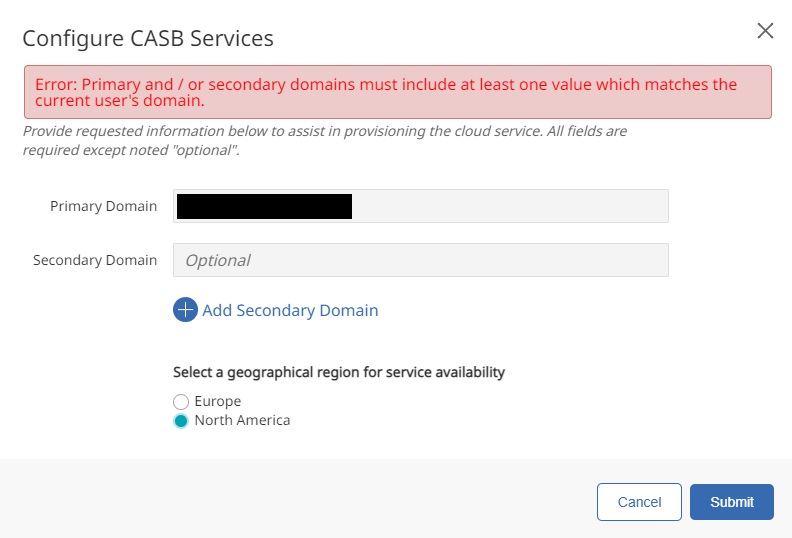This screenshot has height=538, width=792.
Task: Click the blue plus circle icon
Action: (x=185, y=310)
